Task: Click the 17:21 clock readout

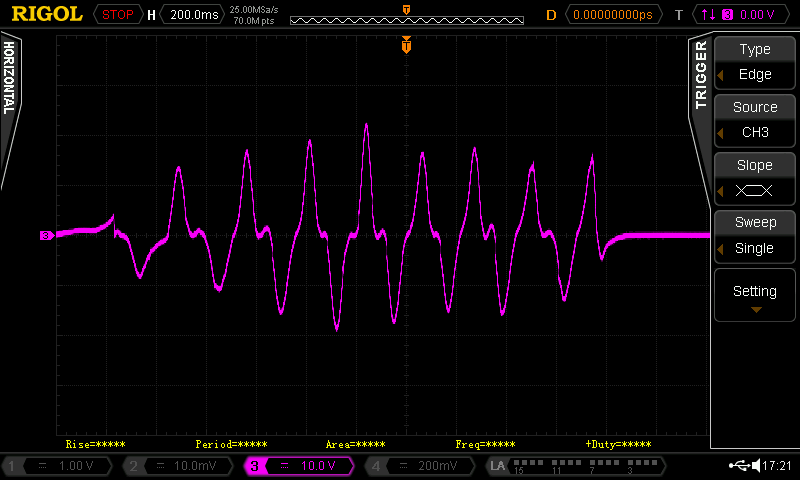Action: 777,465
